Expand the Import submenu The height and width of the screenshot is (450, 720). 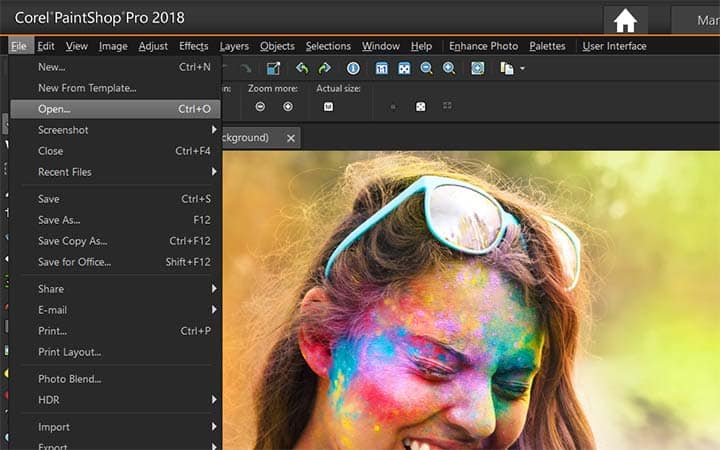pyautogui.click(x=115, y=427)
